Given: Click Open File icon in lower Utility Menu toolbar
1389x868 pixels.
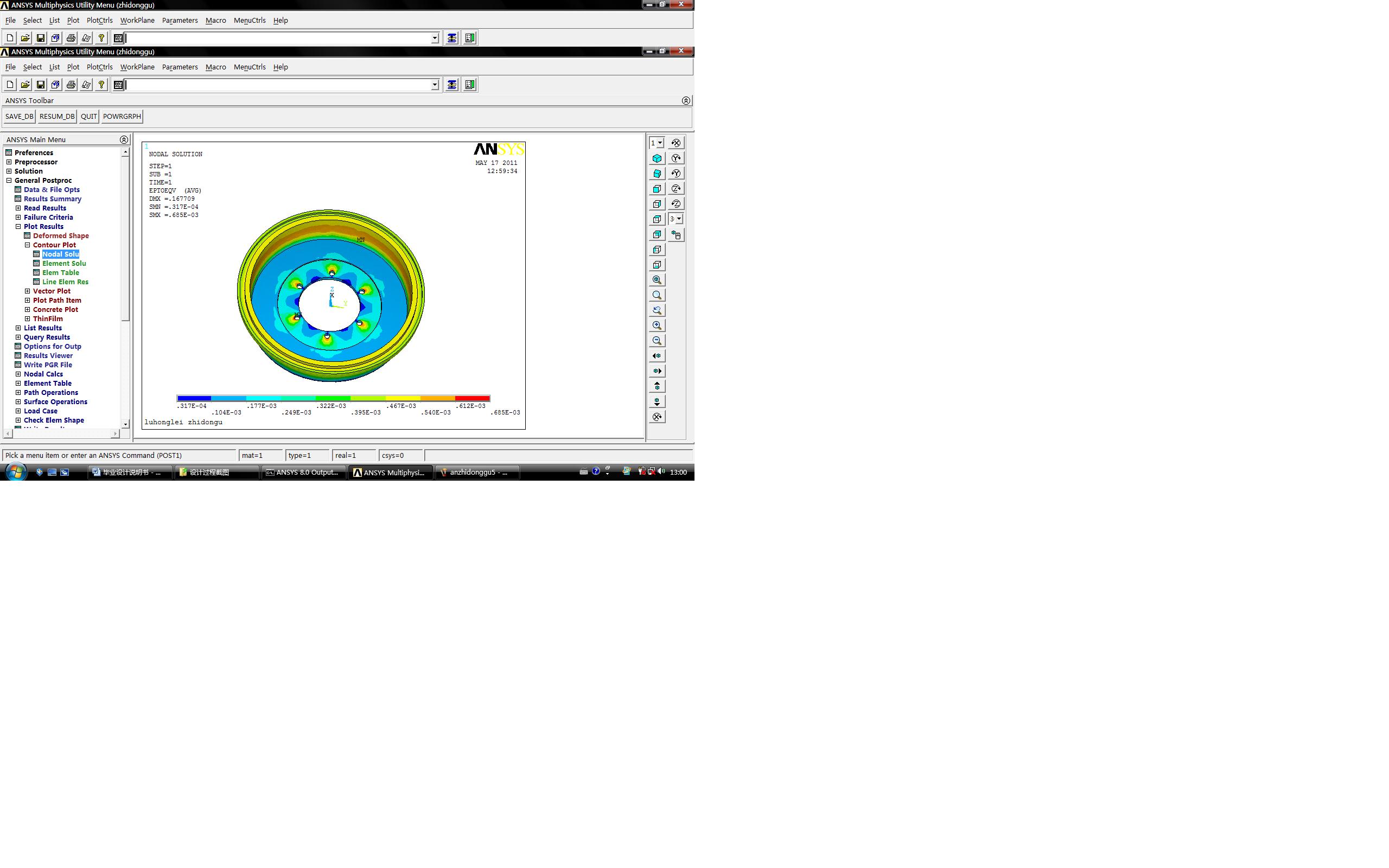Looking at the screenshot, I should pos(26,85).
